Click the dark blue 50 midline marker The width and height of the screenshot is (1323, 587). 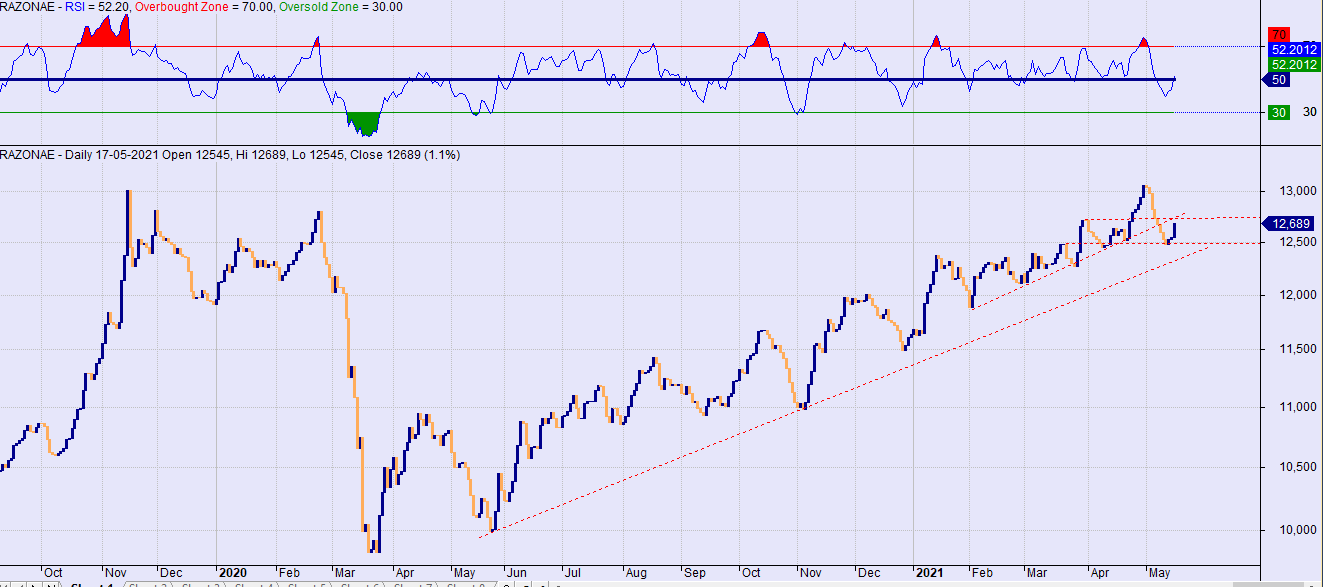pos(1277,79)
